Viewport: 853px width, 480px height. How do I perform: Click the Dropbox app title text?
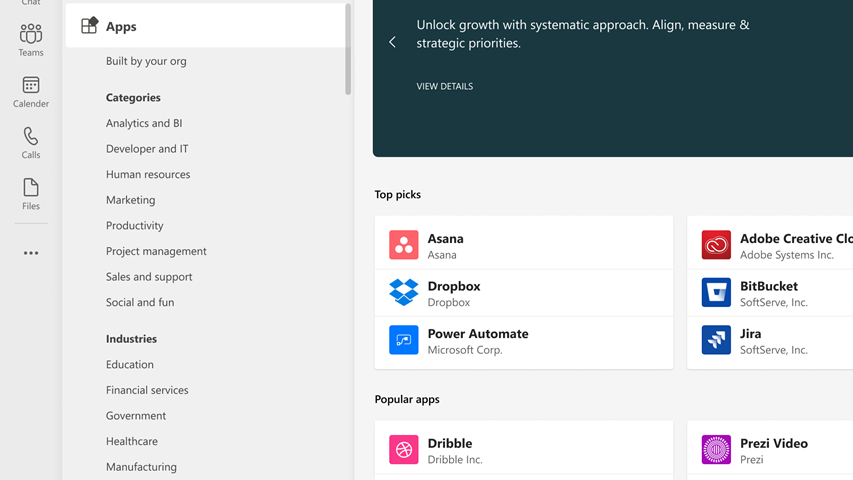coord(454,286)
